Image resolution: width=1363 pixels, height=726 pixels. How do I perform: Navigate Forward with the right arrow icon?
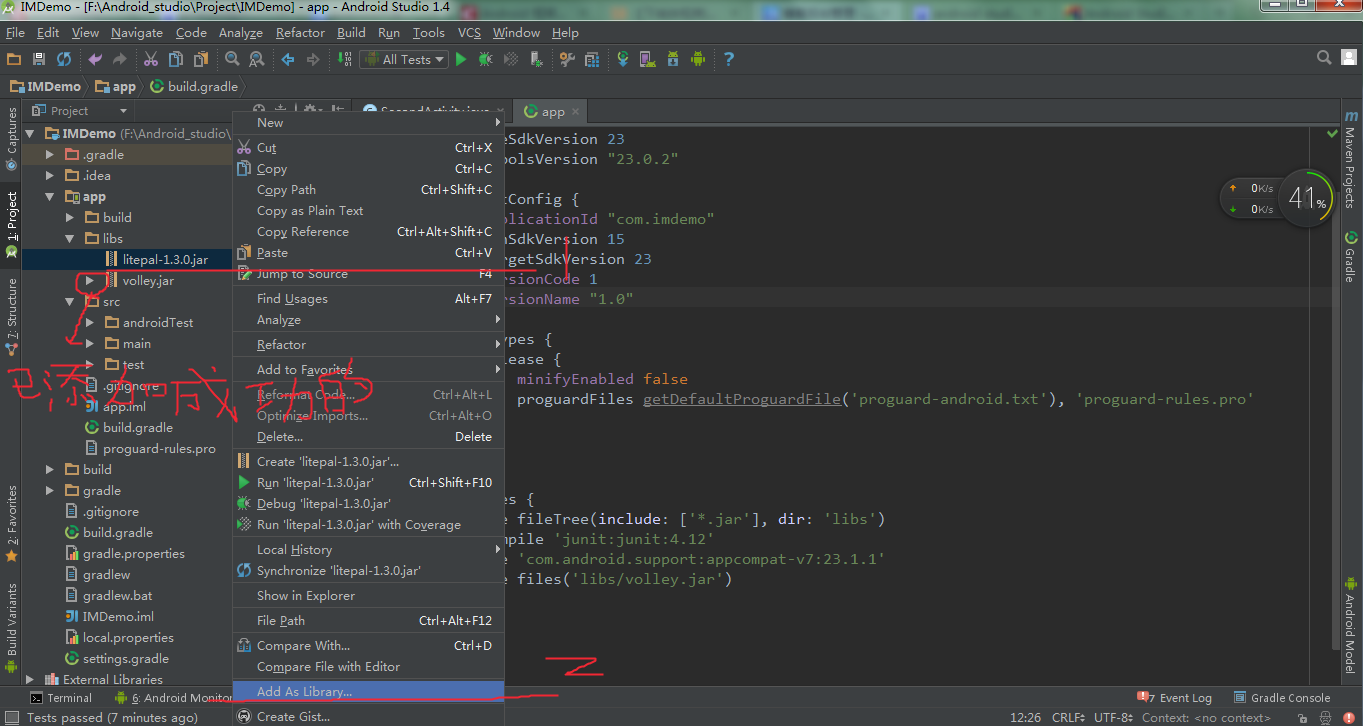[x=313, y=60]
